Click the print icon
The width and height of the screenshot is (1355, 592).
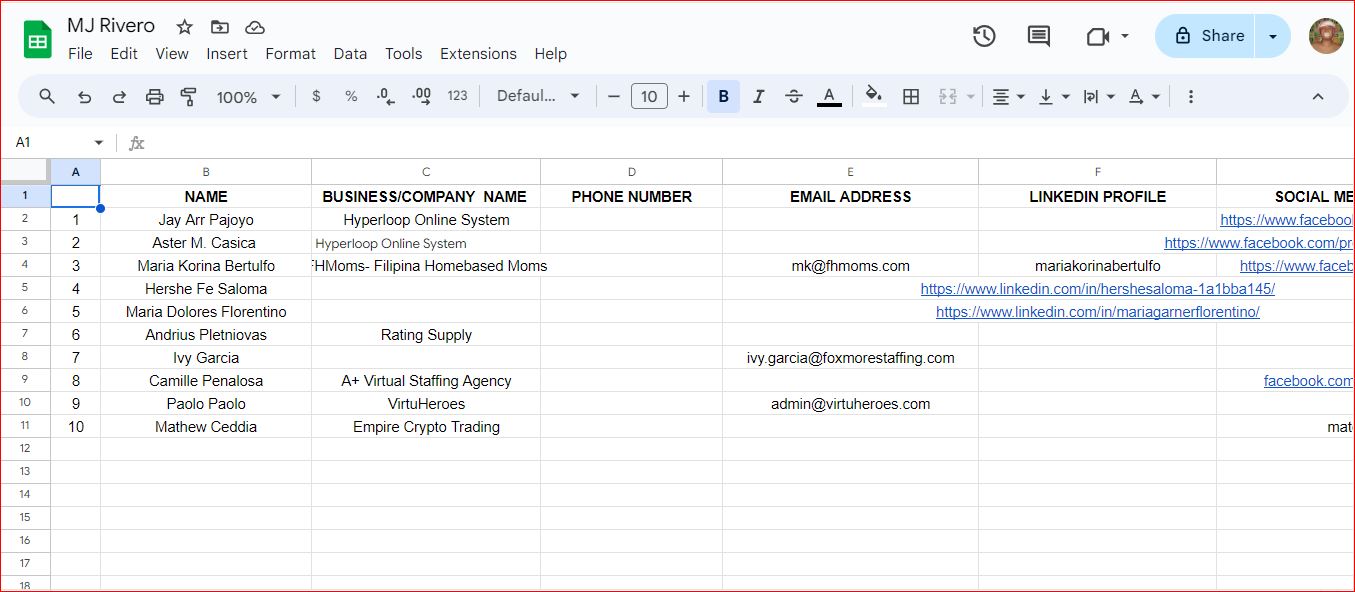coord(154,97)
